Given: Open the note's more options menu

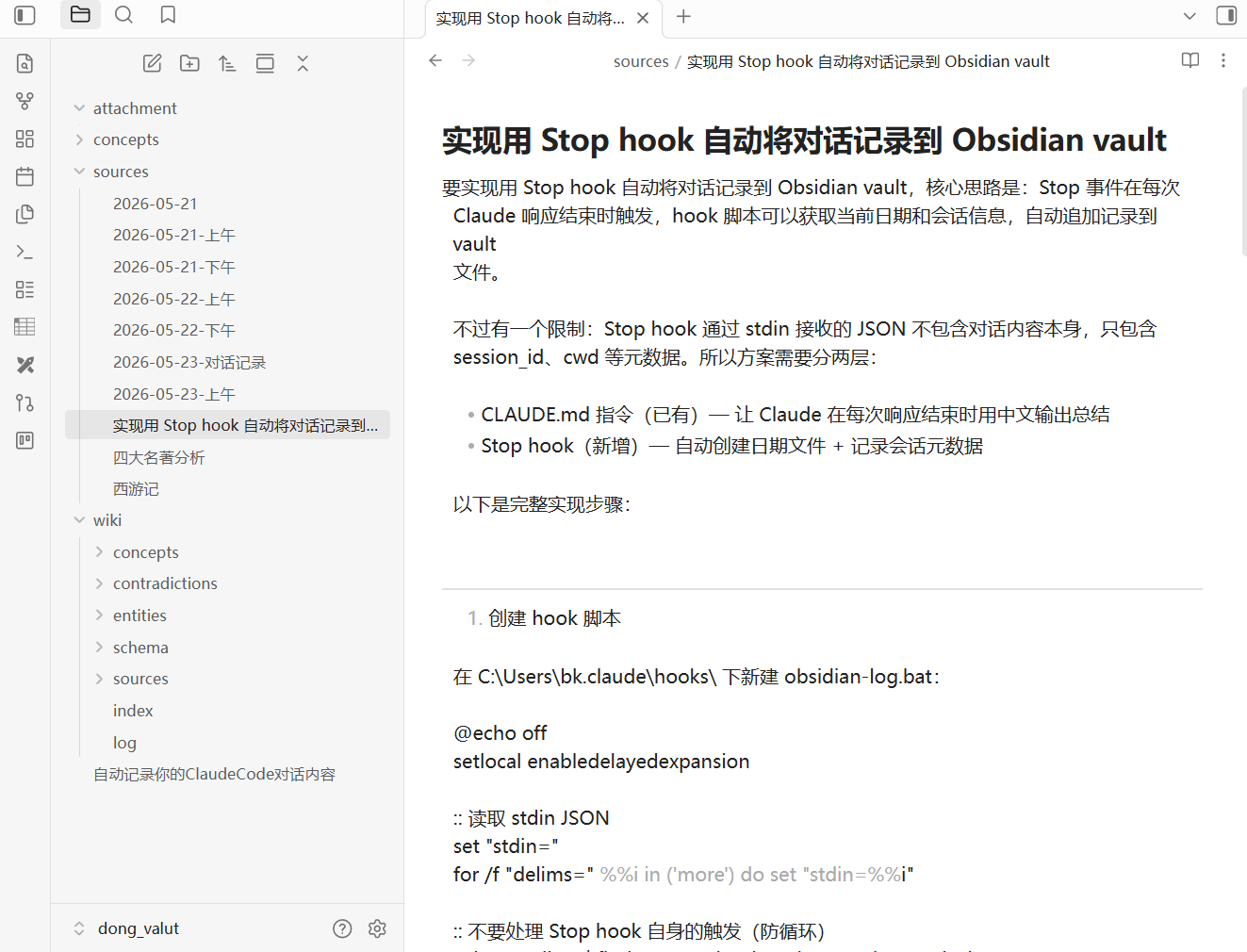Looking at the screenshot, I should [x=1223, y=60].
